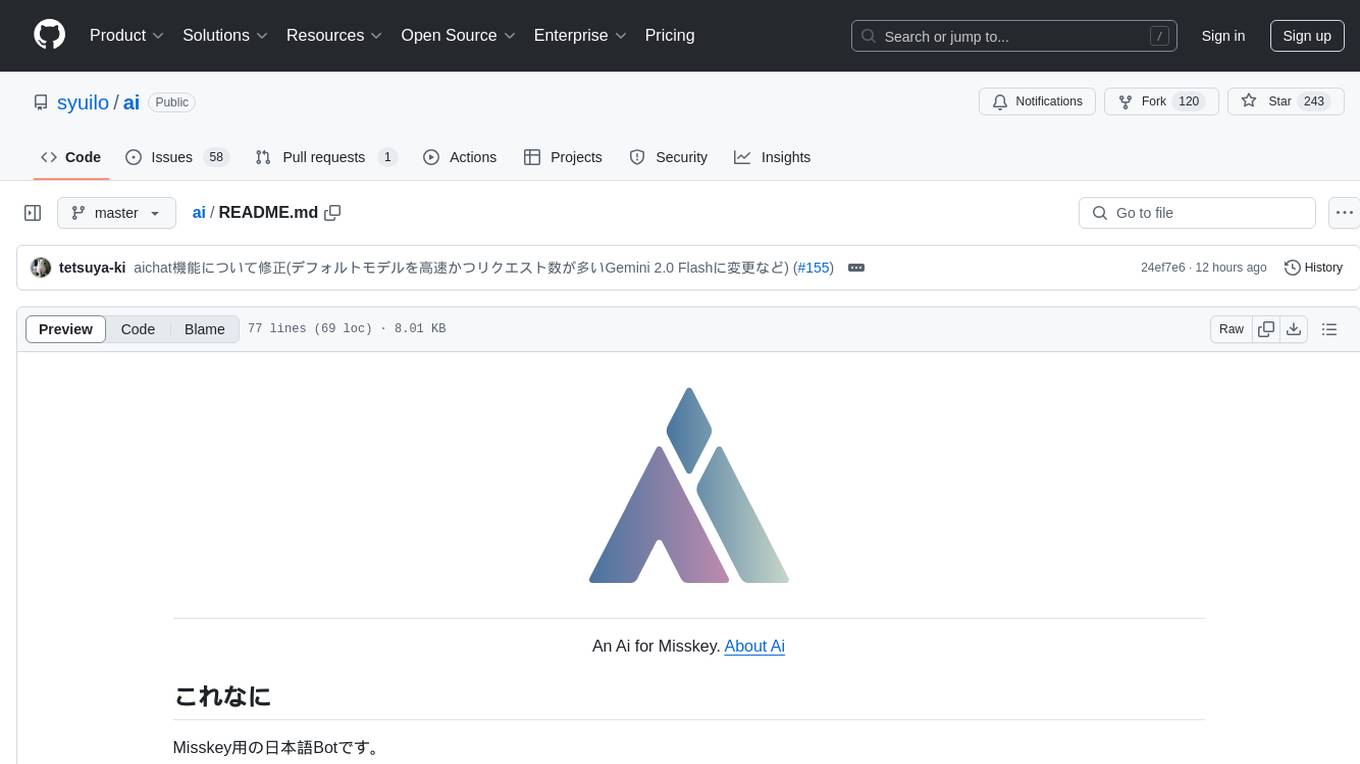Viewport: 1360px width, 764px height.
Task: Open the more file actions ellipsis menu
Action: pos(1344,213)
